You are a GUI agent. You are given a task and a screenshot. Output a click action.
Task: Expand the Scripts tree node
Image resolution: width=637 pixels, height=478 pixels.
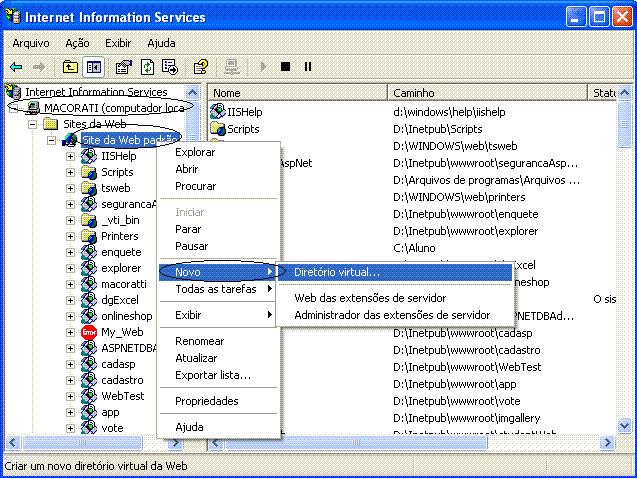click(70, 173)
